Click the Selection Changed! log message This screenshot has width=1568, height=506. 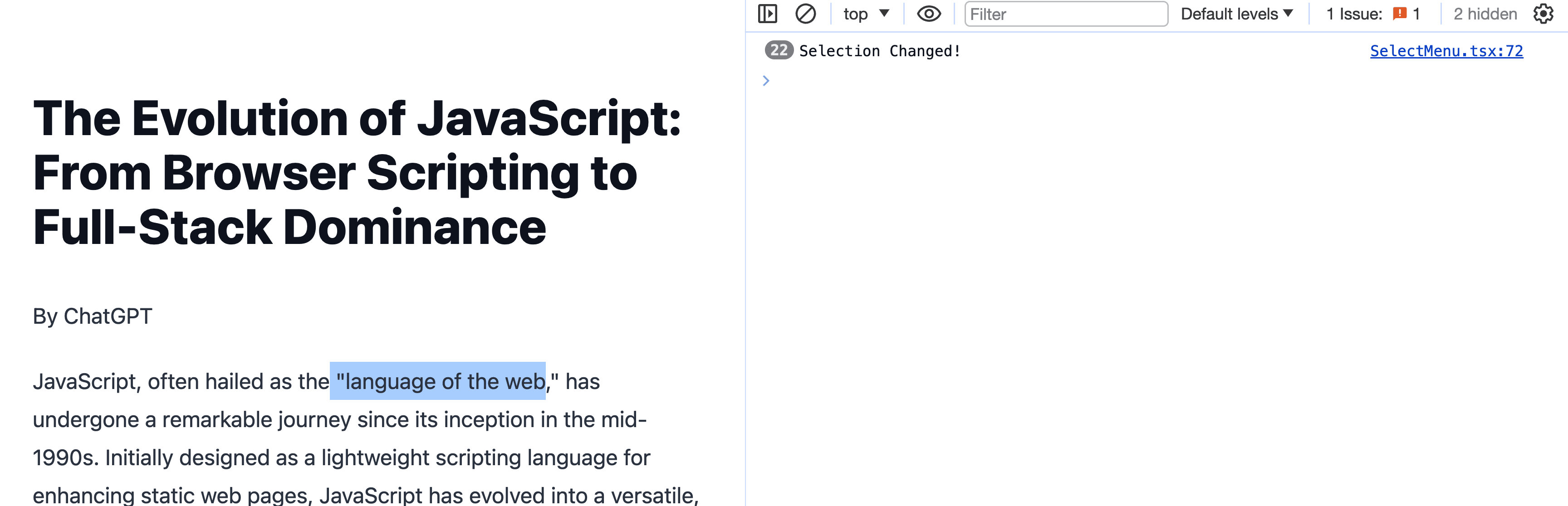click(x=880, y=51)
